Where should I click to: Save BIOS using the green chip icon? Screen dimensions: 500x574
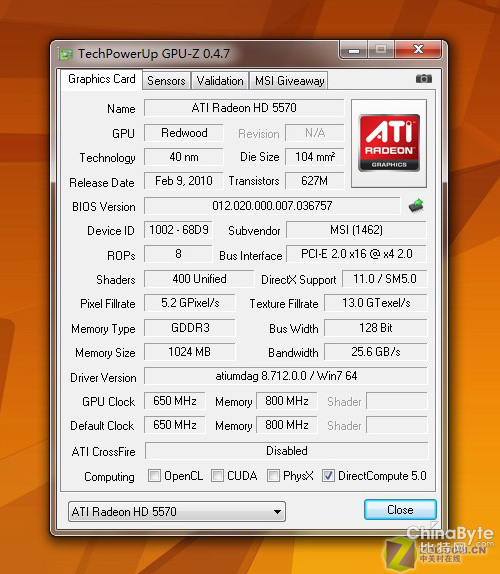(416, 206)
